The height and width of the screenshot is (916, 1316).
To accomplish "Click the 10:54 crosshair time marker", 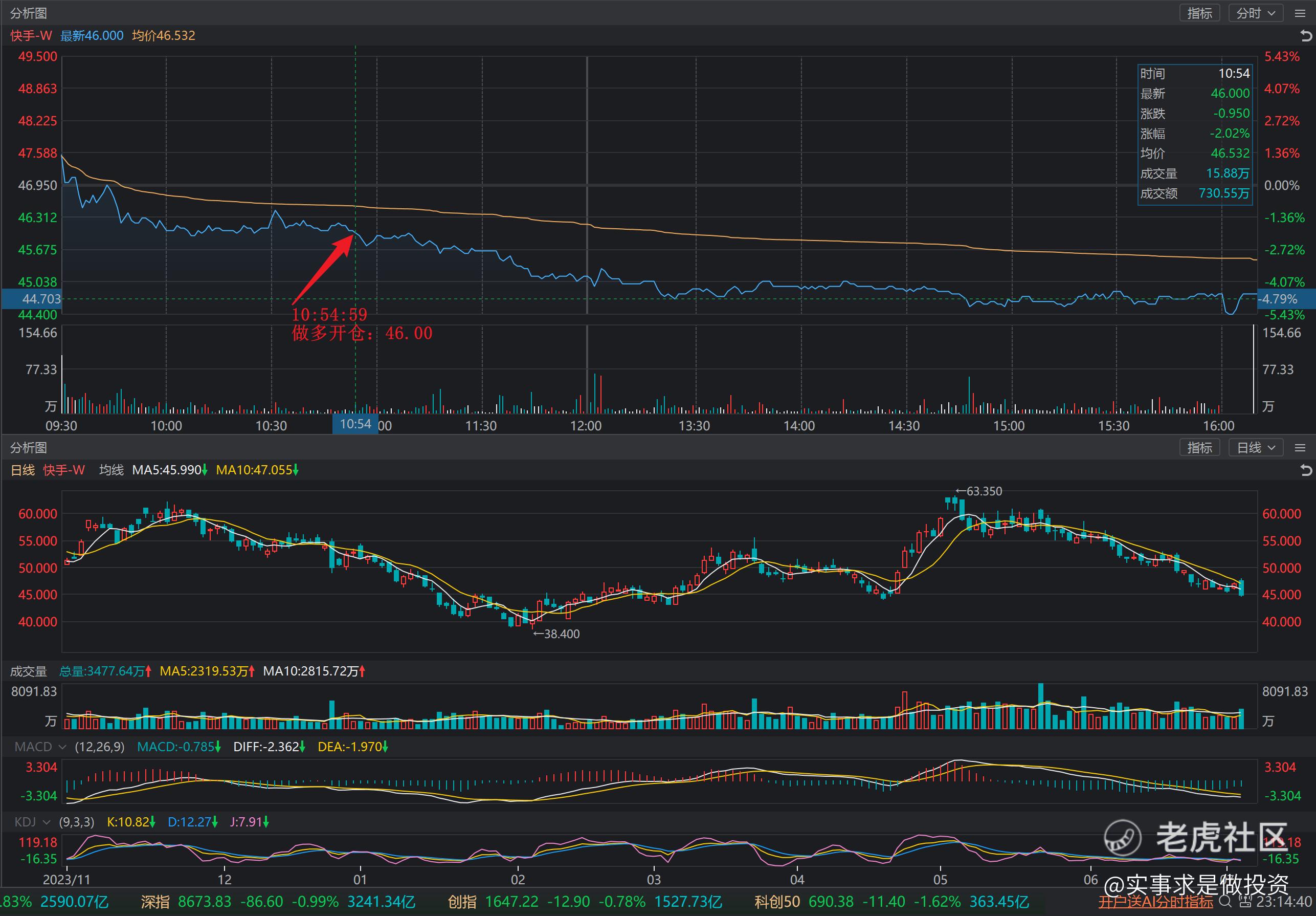I will (x=355, y=424).
